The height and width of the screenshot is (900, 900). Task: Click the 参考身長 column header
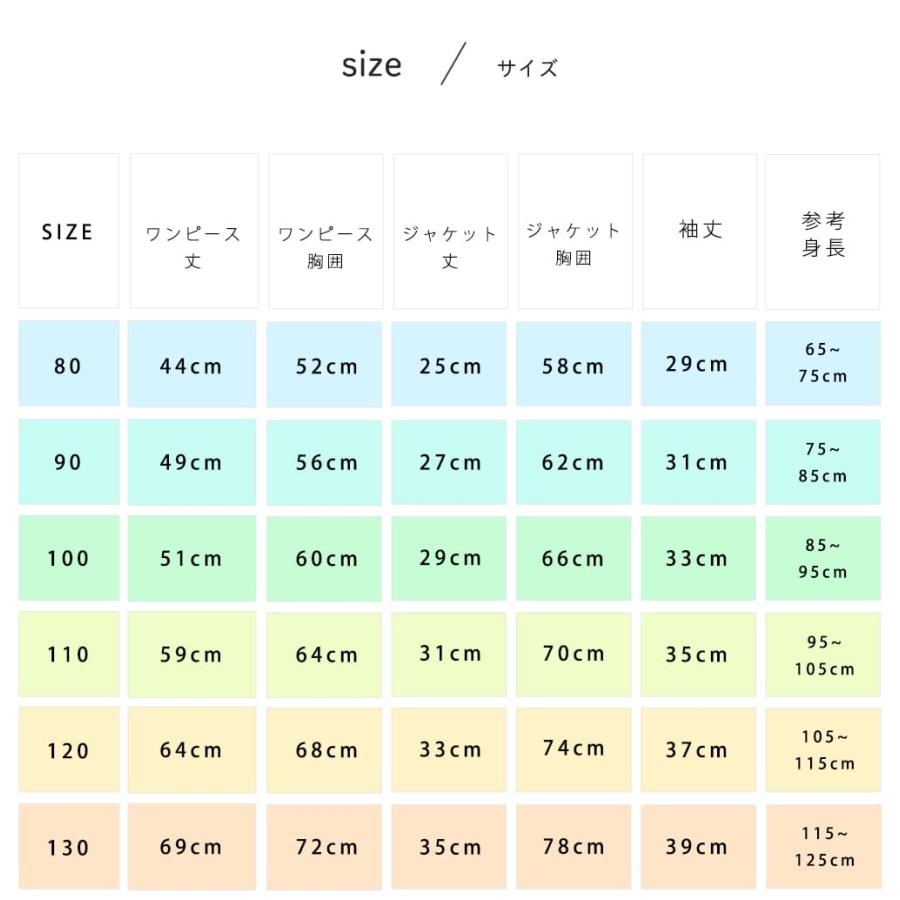point(823,231)
